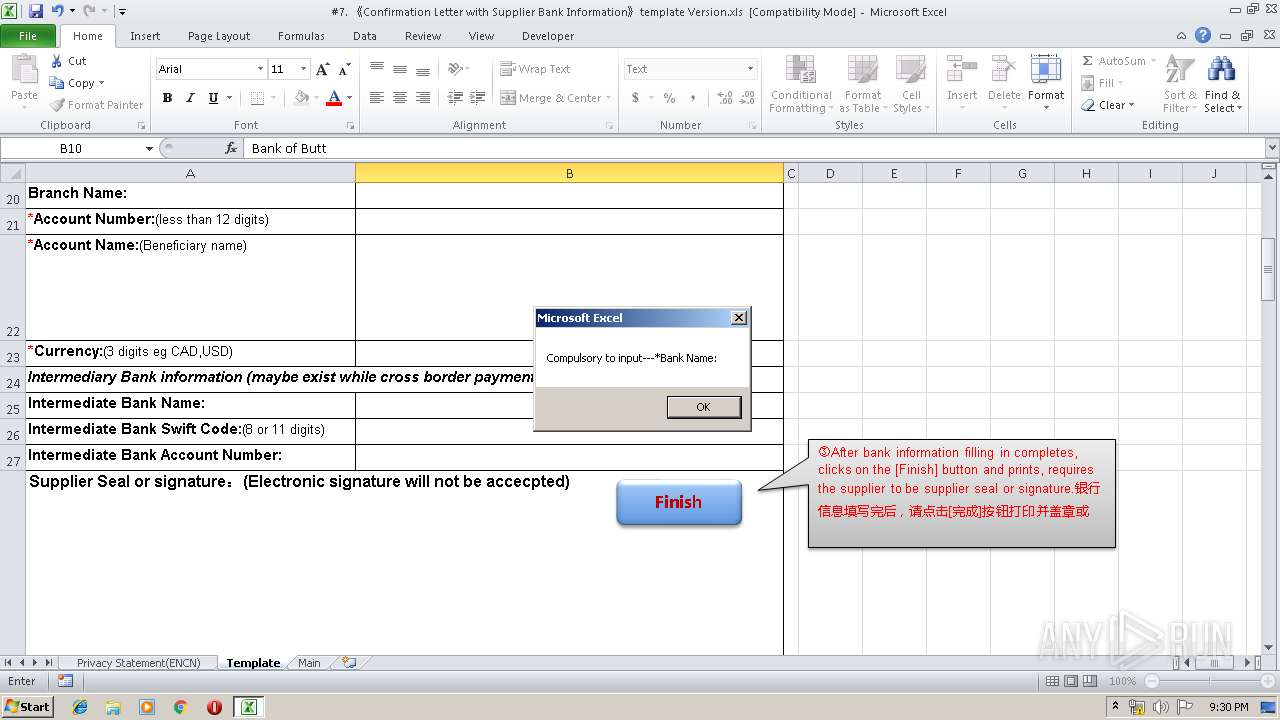Toggle Bold formatting
This screenshot has width=1280, height=720.
pos(167,98)
